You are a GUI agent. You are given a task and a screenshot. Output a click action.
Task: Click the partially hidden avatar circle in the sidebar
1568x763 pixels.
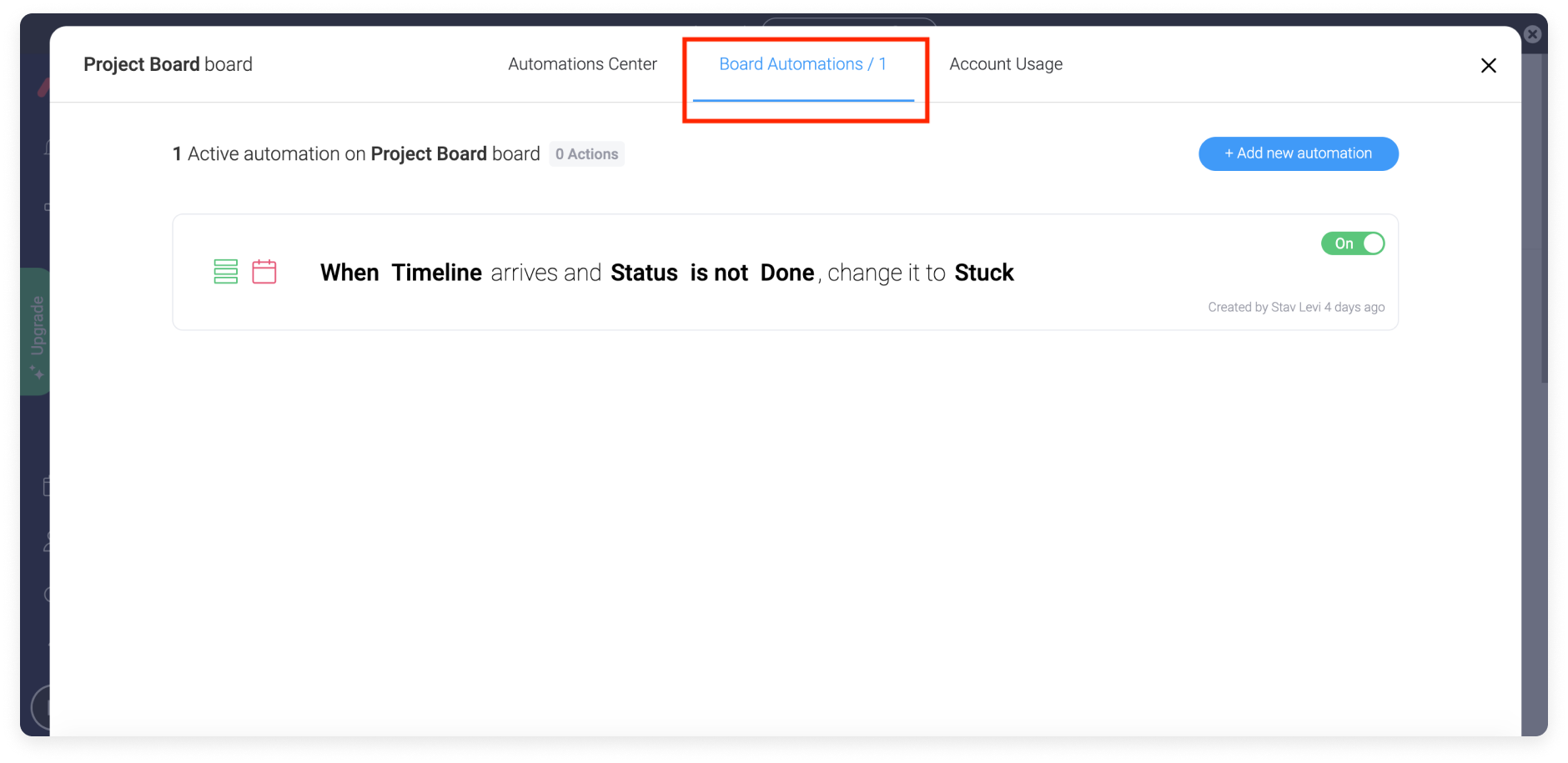[x=41, y=707]
